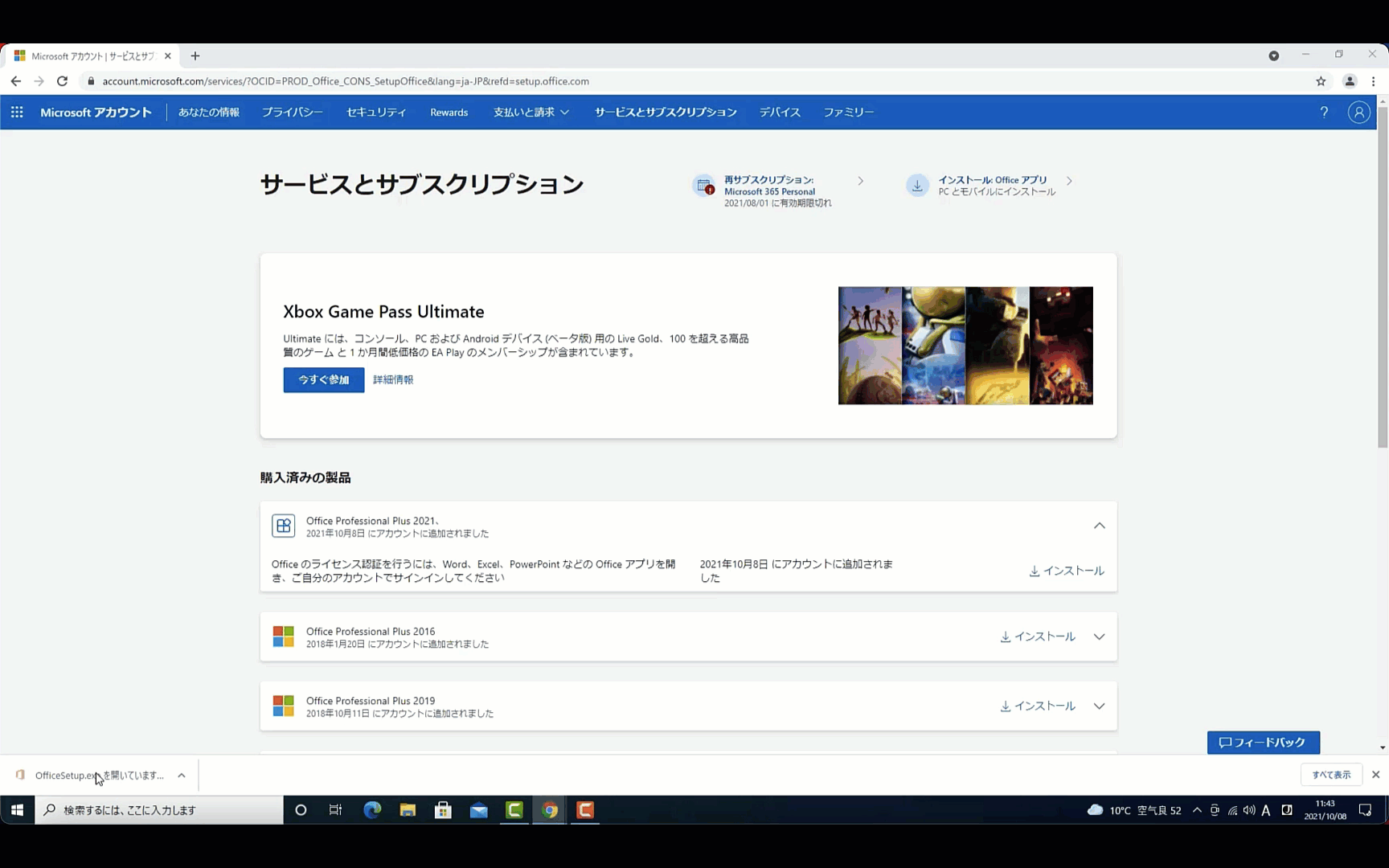
Task: Open the 詳細情報 link for Game Pass
Action: 393,380
